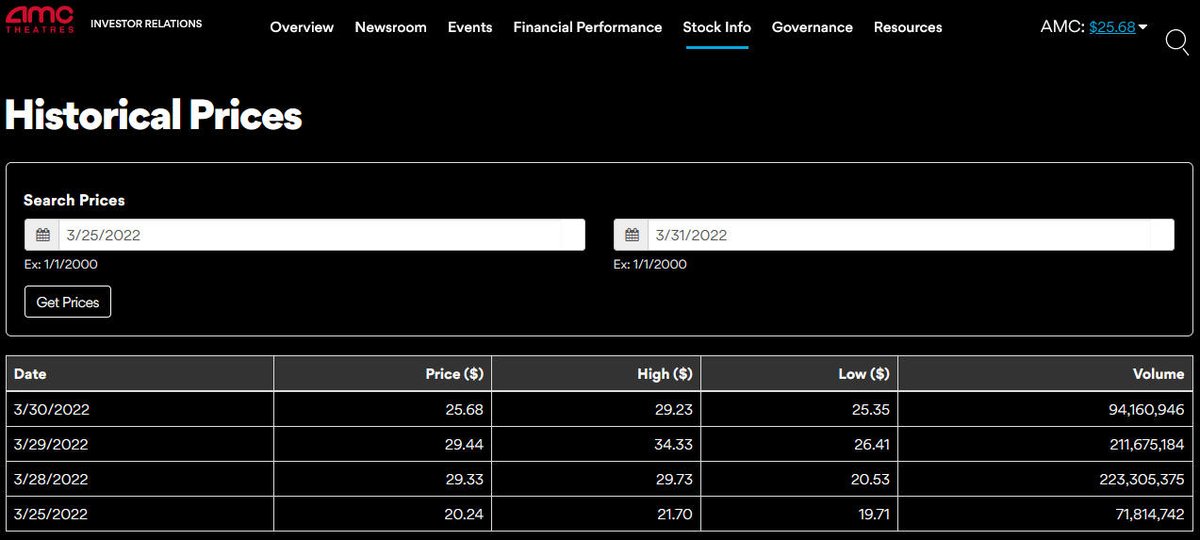Screen dimensions: 1200x540
Task: Click the low value 20.53
Action: (870, 479)
